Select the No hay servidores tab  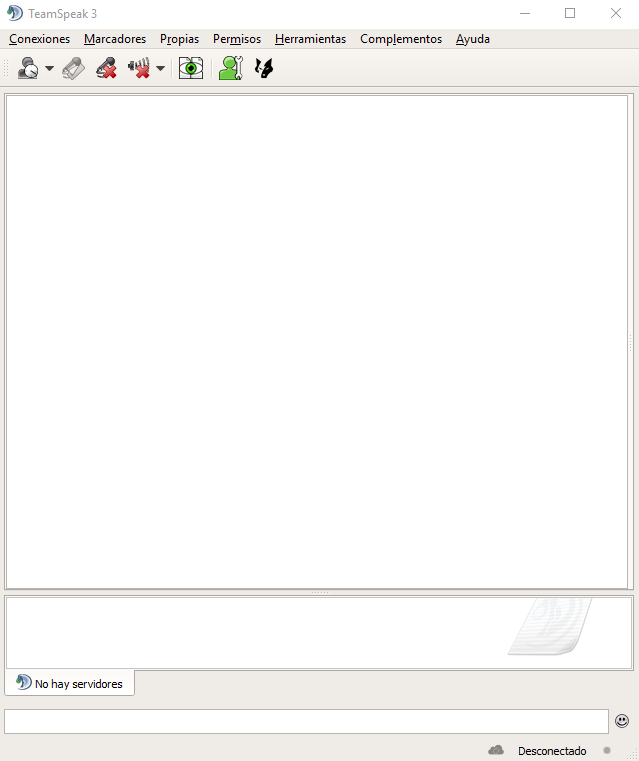[69, 683]
